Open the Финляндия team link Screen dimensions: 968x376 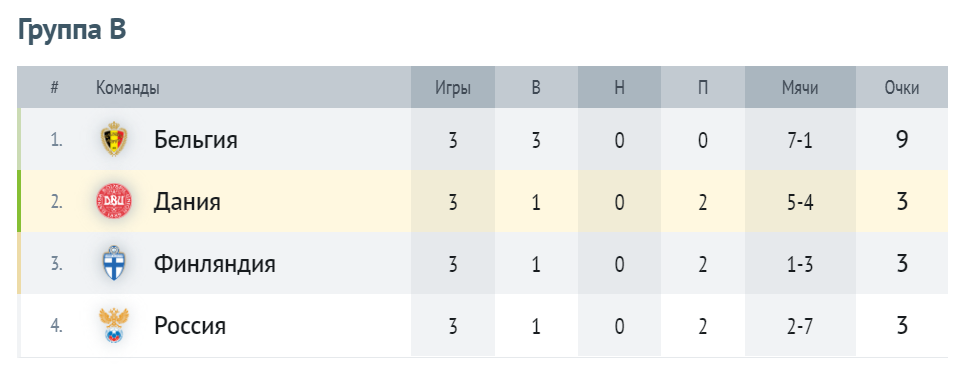tap(214, 264)
